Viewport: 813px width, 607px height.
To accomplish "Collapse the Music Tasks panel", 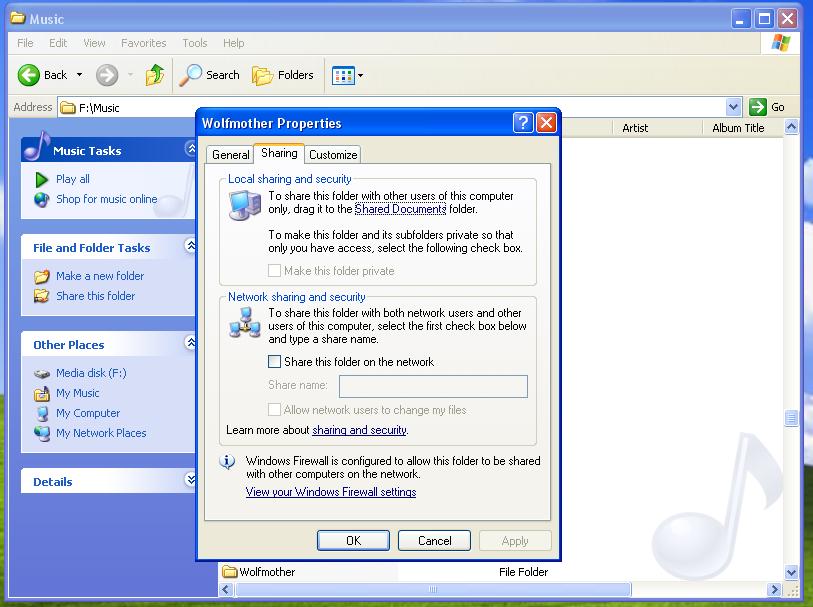I will [x=190, y=149].
